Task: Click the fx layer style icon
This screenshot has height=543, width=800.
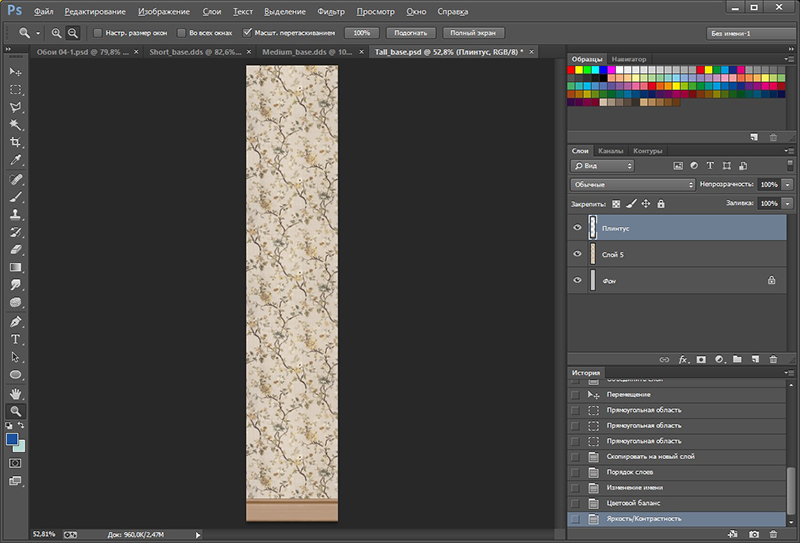Action: click(684, 358)
